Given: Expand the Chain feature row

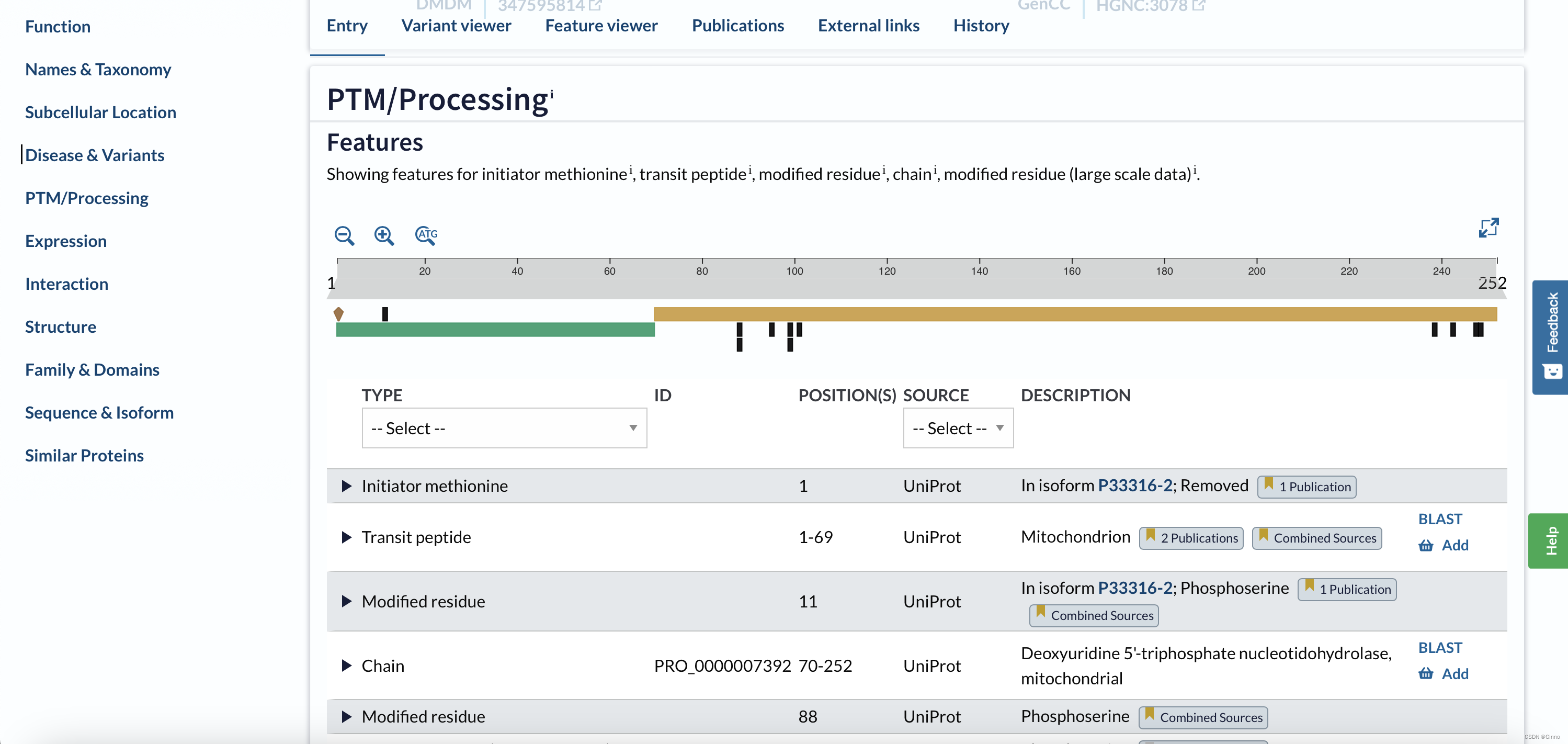Looking at the screenshot, I should [346, 666].
